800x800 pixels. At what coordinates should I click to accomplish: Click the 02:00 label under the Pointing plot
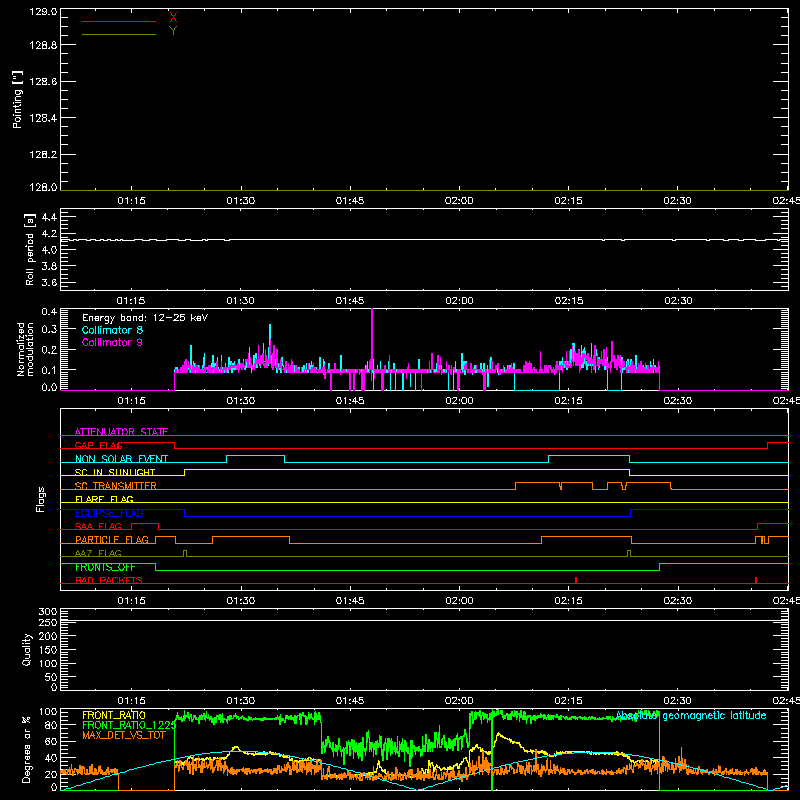[x=459, y=201]
